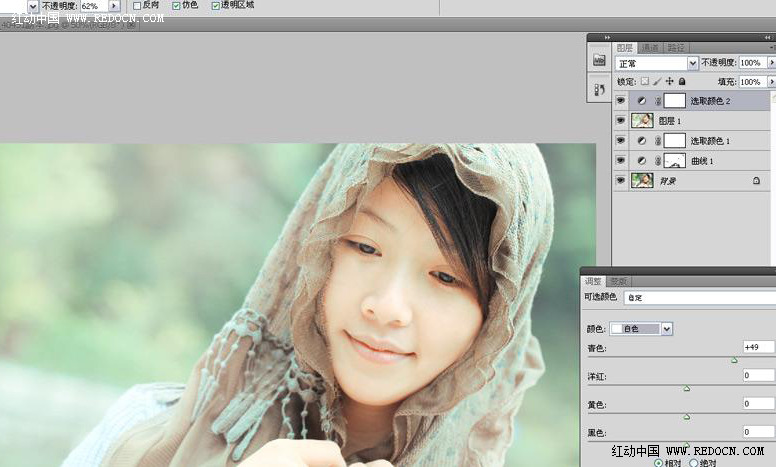Click the lock all padlock icon
Image resolution: width=776 pixels, height=467 pixels.
(682, 81)
